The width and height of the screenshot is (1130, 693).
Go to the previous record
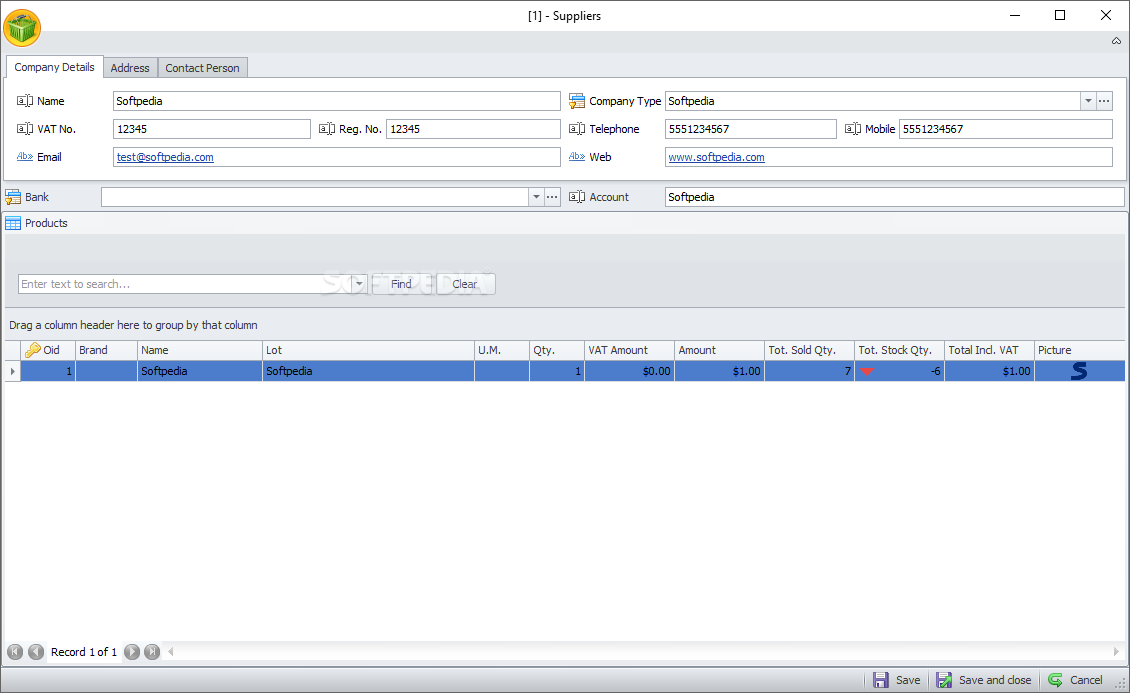click(x=36, y=652)
